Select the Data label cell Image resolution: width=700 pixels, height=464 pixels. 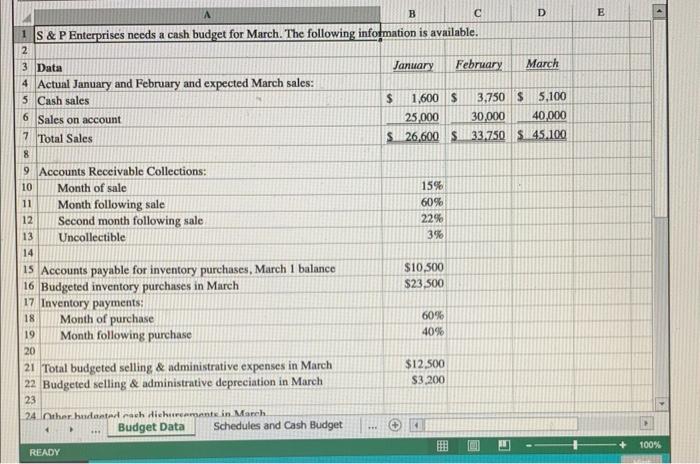208,66
